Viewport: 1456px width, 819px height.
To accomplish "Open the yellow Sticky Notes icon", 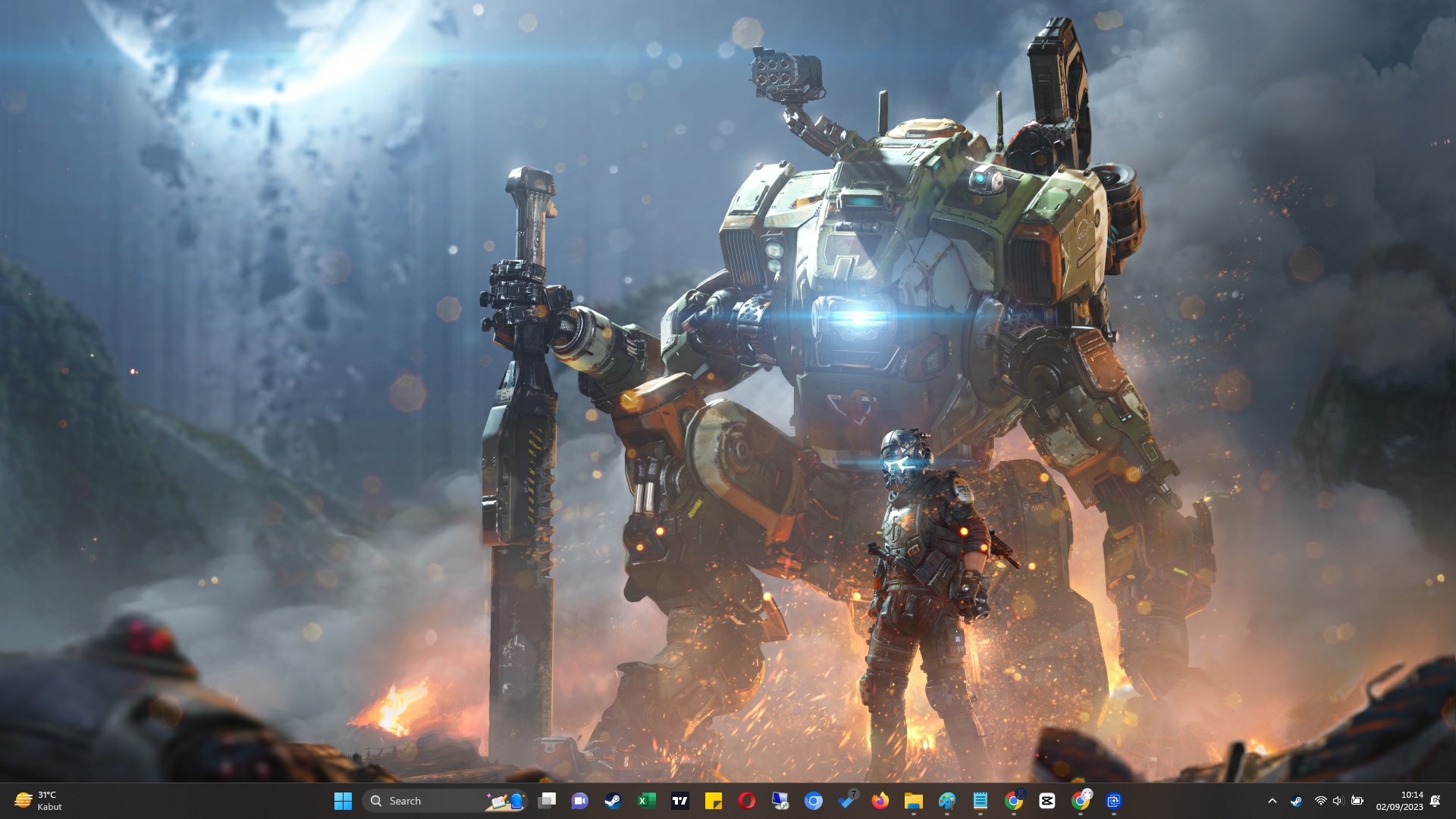I will coord(713,801).
